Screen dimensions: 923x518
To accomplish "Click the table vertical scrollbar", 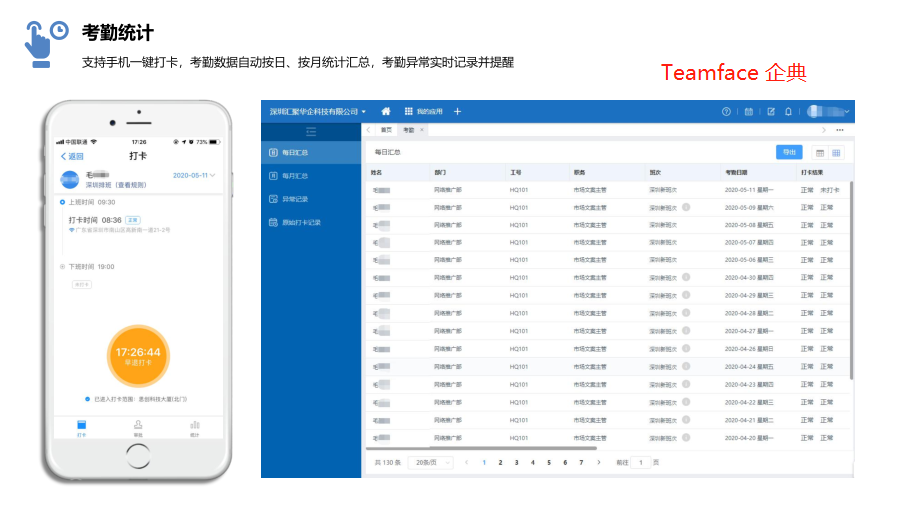I will click(x=851, y=280).
